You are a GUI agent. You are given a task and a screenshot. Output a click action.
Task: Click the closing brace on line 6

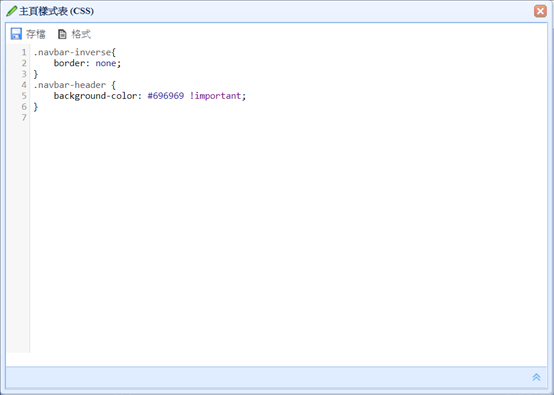tap(36, 107)
